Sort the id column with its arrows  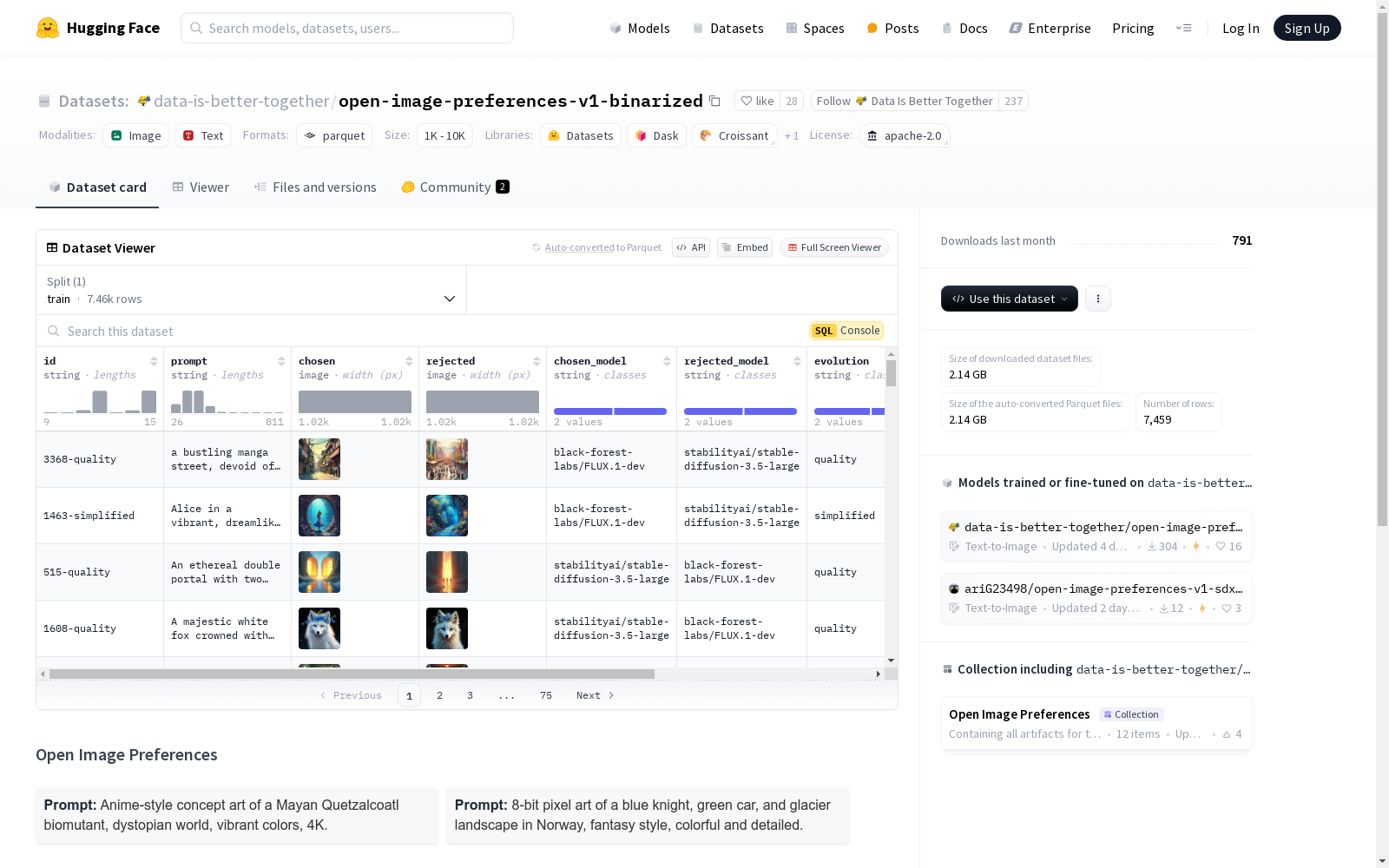[154, 361]
